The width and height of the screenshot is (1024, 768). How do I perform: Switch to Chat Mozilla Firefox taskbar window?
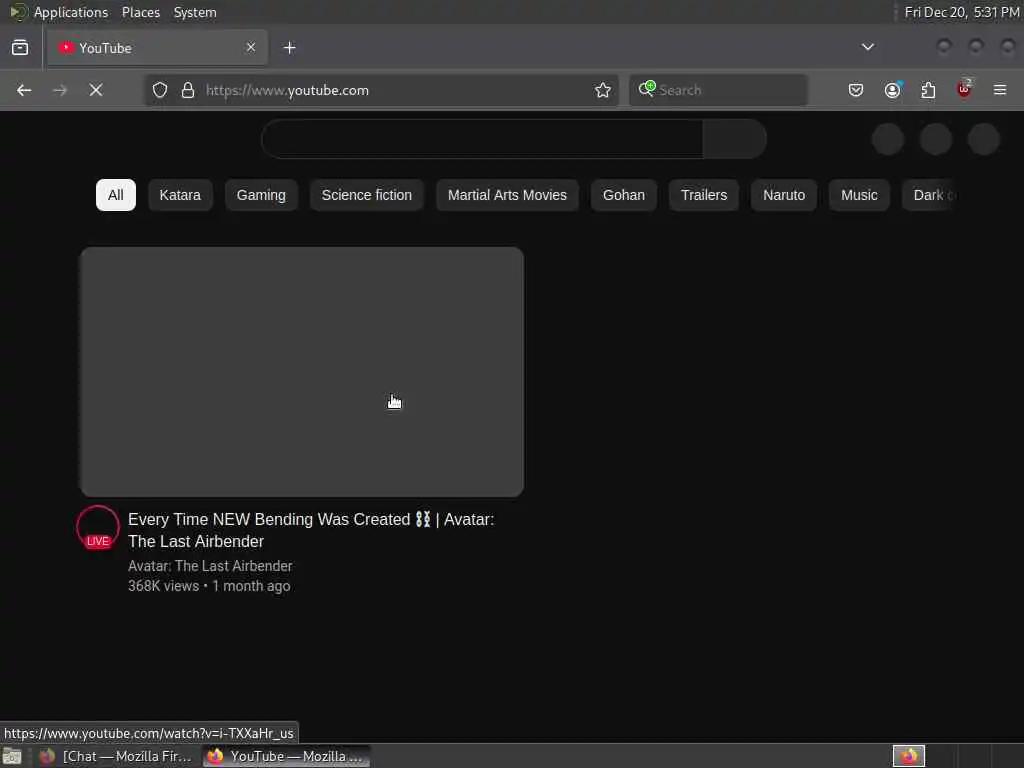point(116,756)
